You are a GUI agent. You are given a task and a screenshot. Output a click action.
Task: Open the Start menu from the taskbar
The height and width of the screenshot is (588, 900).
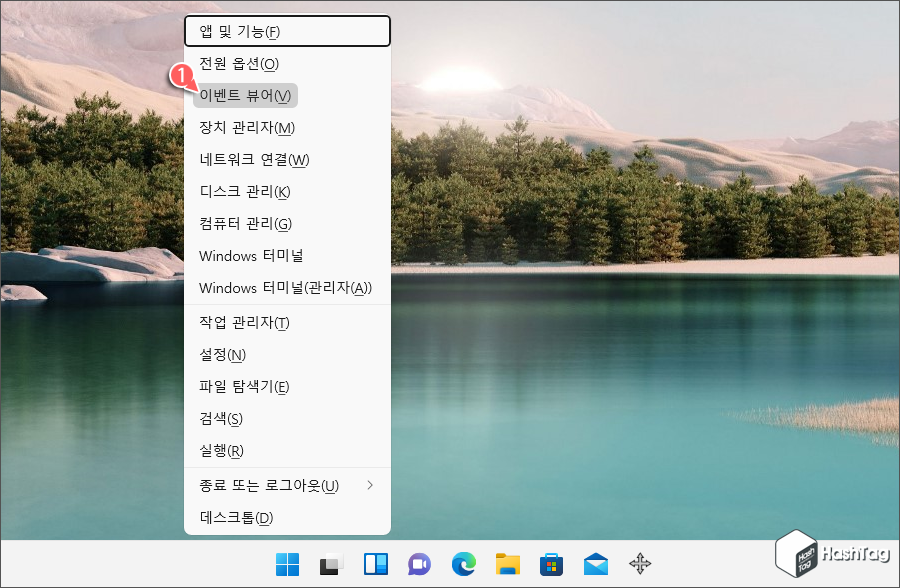tap(287, 564)
